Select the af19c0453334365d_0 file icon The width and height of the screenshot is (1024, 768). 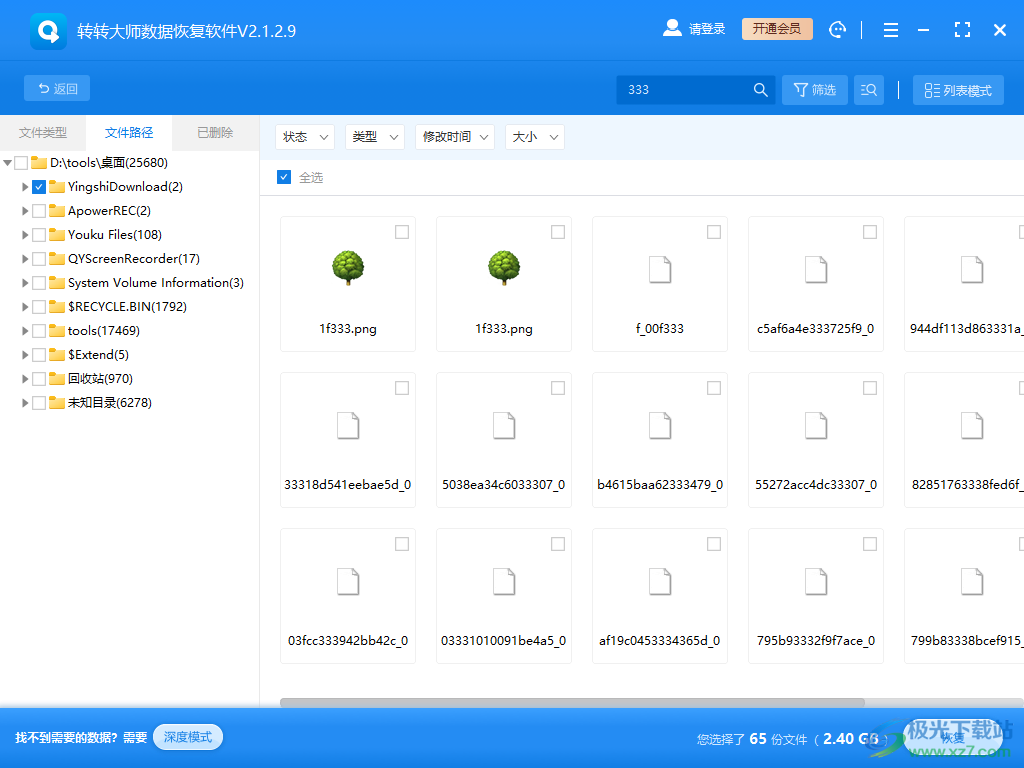pos(660,582)
